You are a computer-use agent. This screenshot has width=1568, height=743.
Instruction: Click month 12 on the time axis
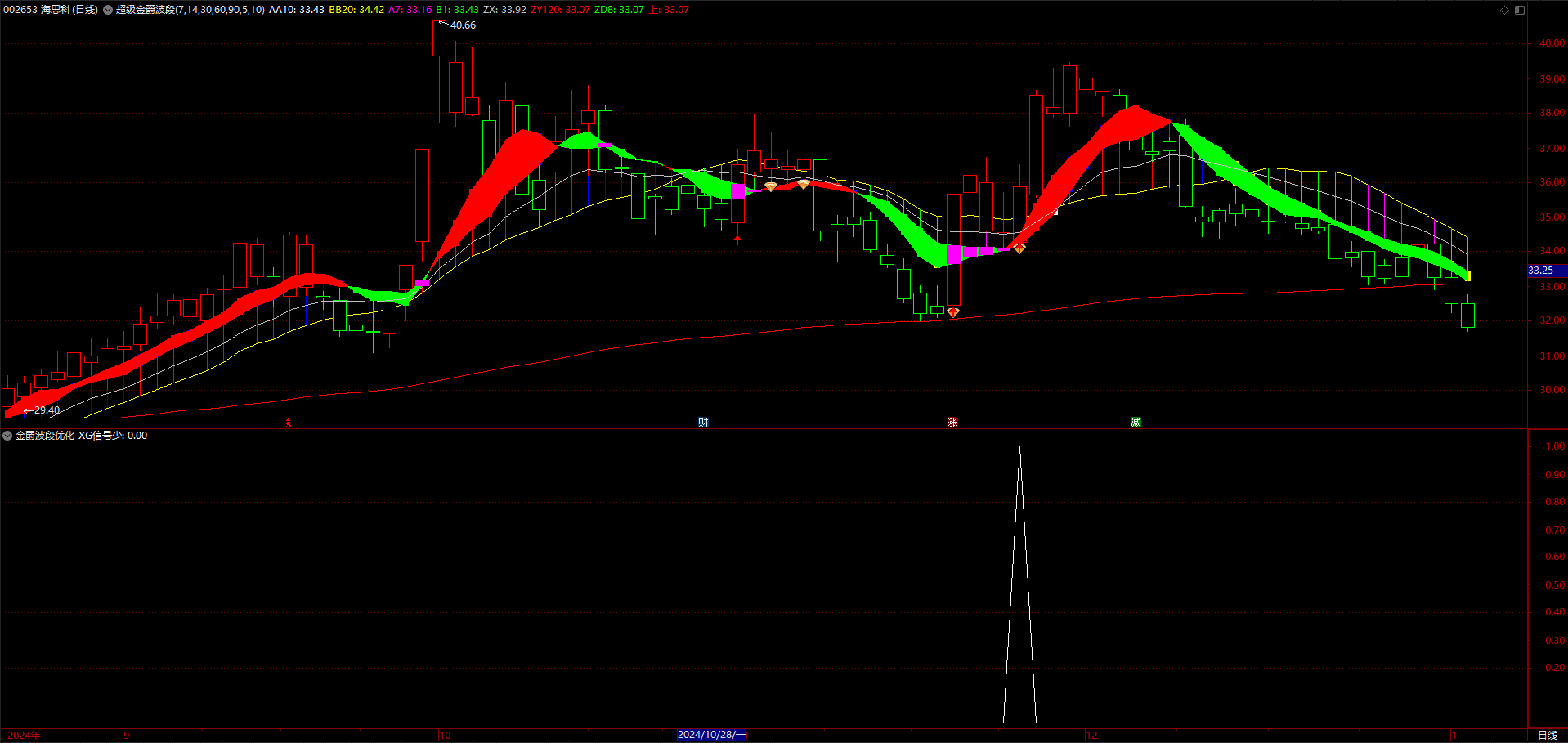1091,736
